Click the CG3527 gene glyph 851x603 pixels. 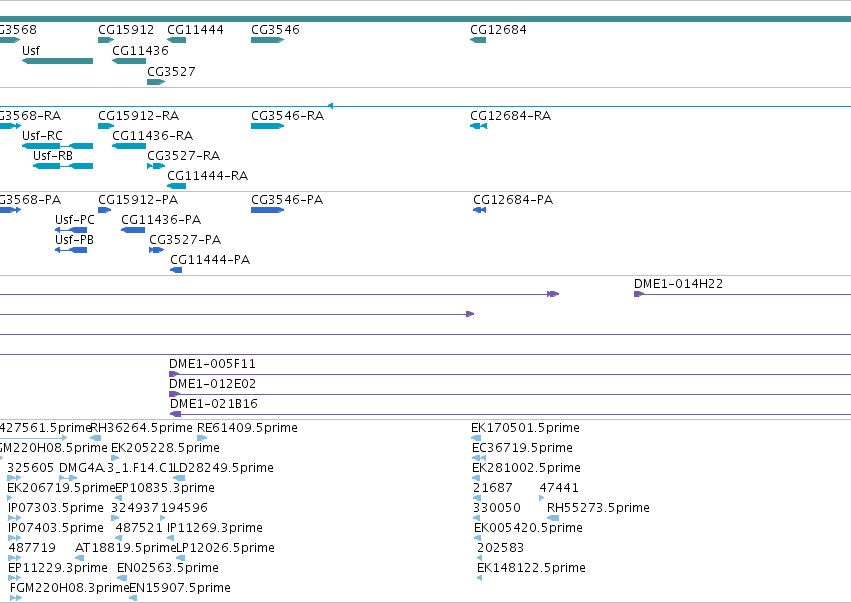(156, 82)
